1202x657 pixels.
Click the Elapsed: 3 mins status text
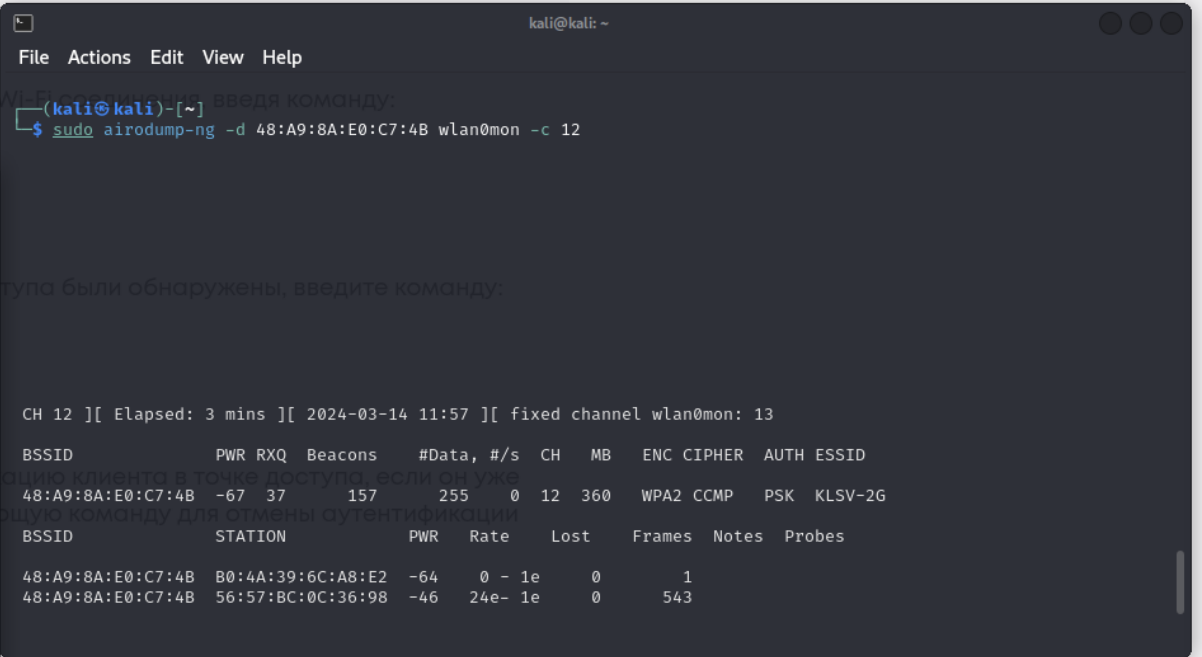190,414
